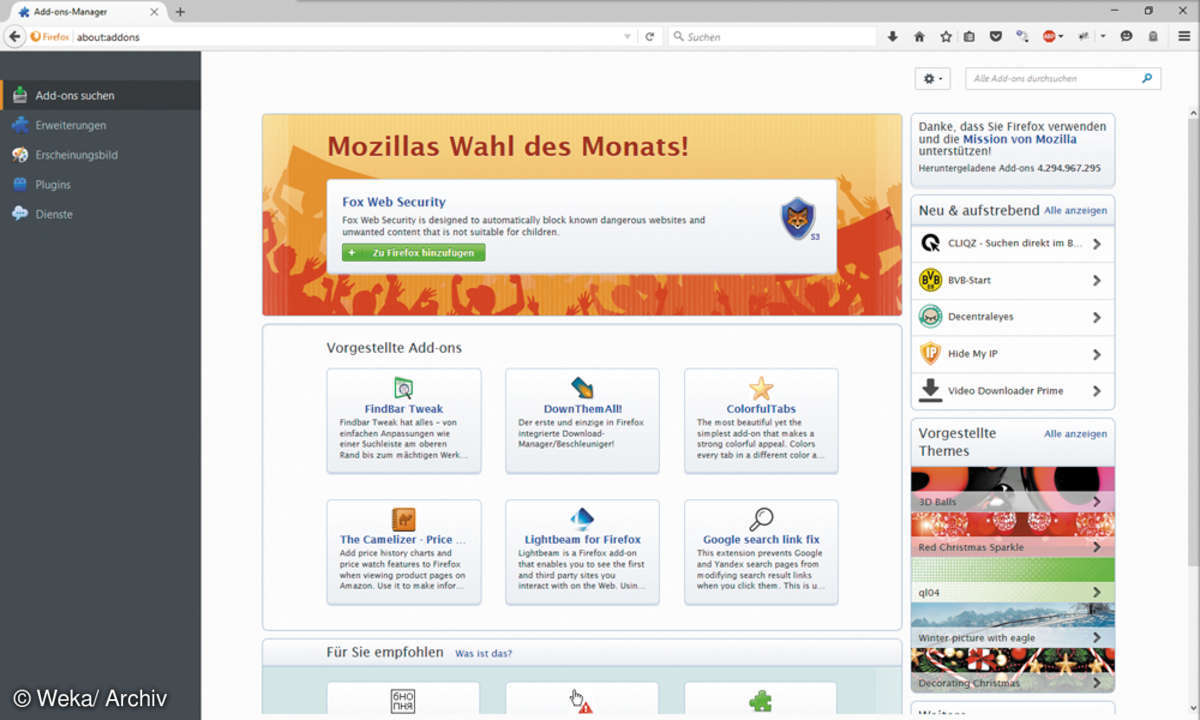Viewport: 1200px width, 720px height.
Task: Click 'Alle anzeigen' beside Vorgestellte Themes
Action: tap(1075, 434)
